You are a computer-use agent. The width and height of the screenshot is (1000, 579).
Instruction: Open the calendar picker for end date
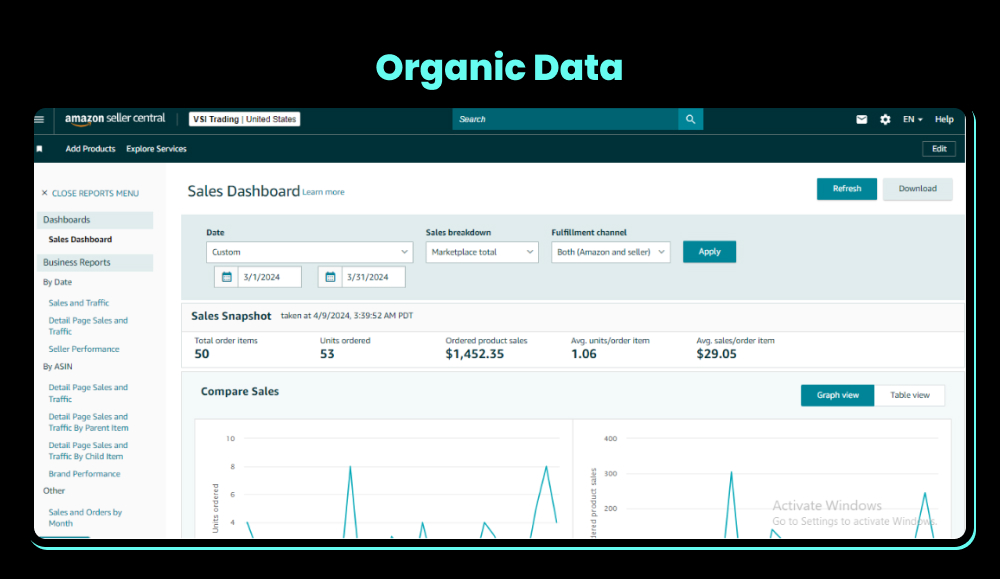pyautogui.click(x=330, y=276)
